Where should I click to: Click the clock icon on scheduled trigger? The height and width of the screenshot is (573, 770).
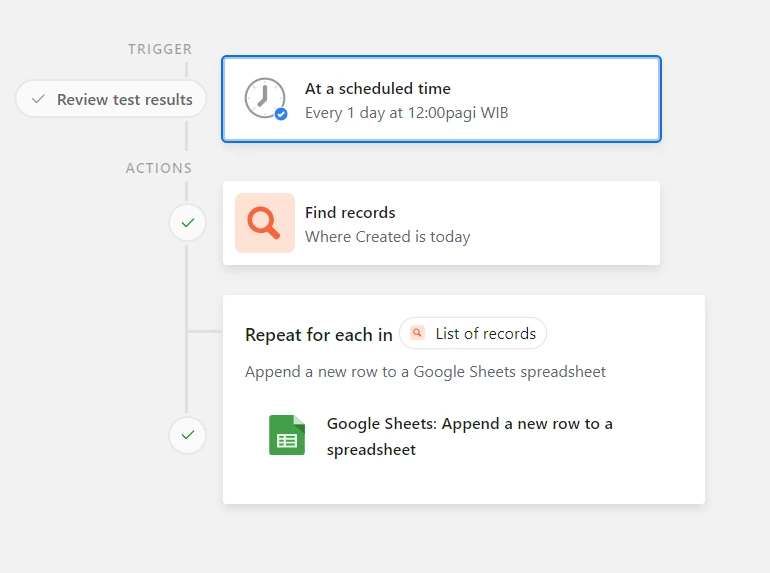(x=265, y=98)
